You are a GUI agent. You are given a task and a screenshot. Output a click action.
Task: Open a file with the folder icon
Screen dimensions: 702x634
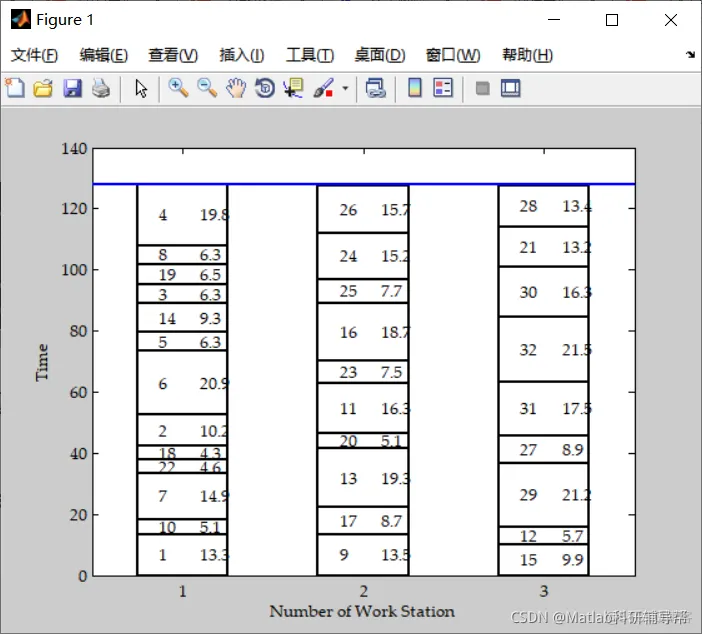pyautogui.click(x=43, y=88)
